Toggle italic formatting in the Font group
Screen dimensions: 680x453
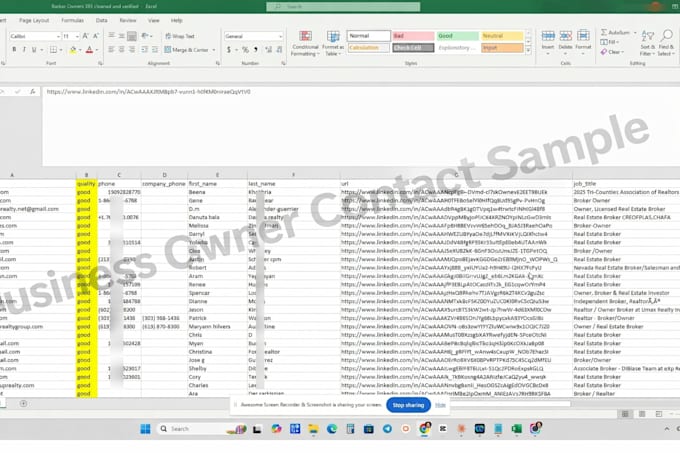click(x=24, y=50)
